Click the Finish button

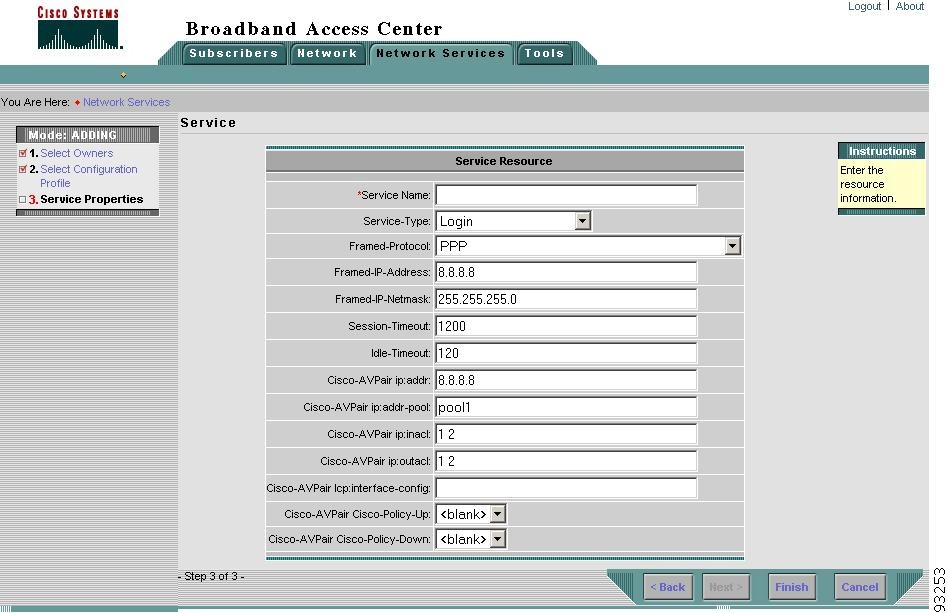(x=791, y=587)
